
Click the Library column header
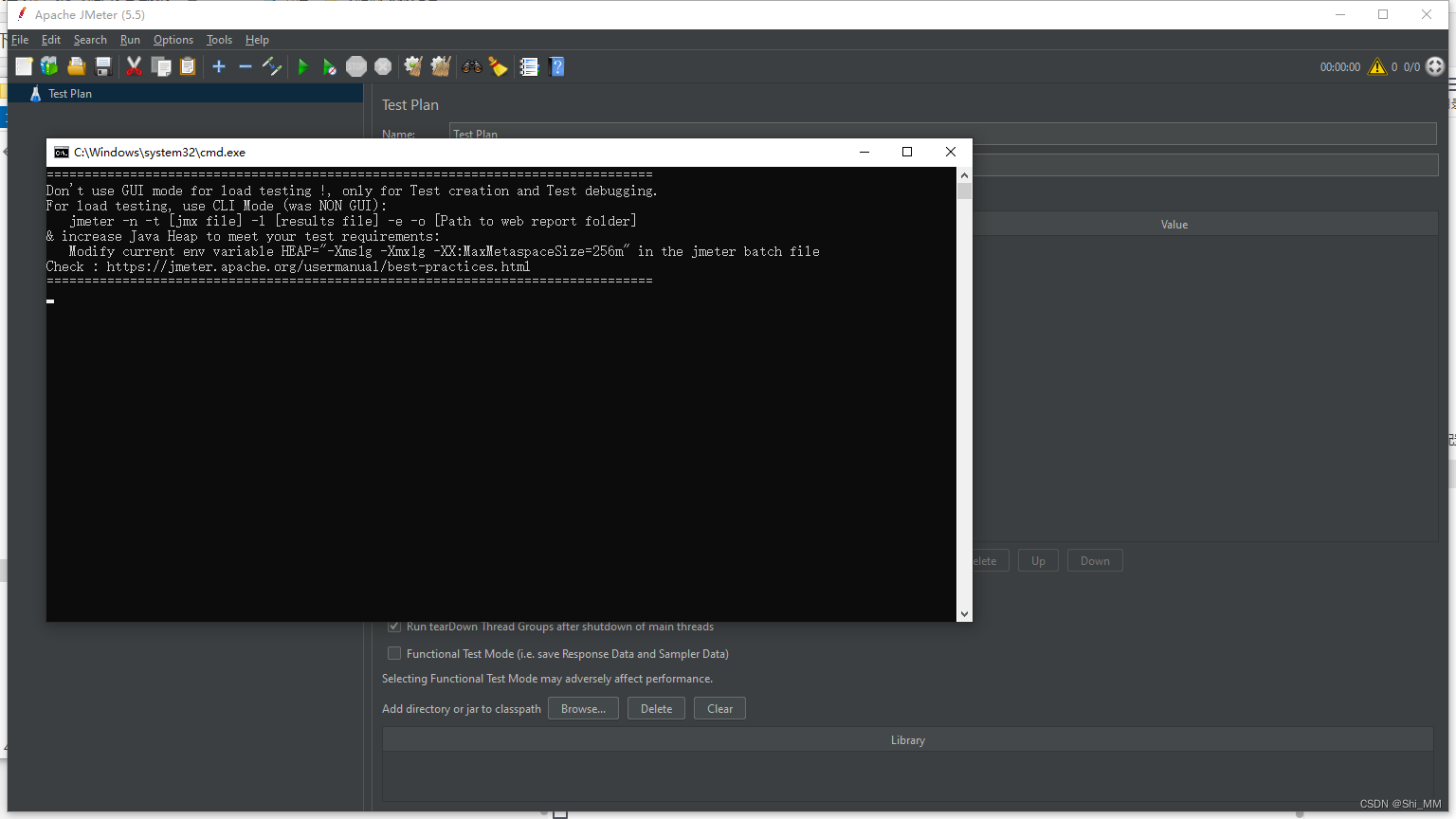tap(907, 740)
